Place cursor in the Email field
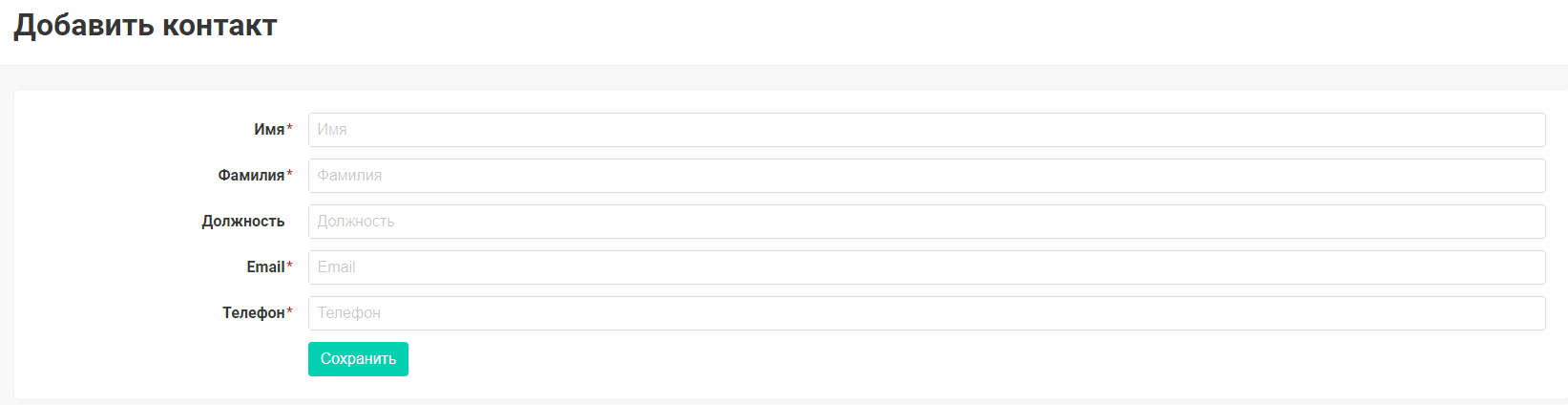The image size is (1568, 405). [926, 267]
